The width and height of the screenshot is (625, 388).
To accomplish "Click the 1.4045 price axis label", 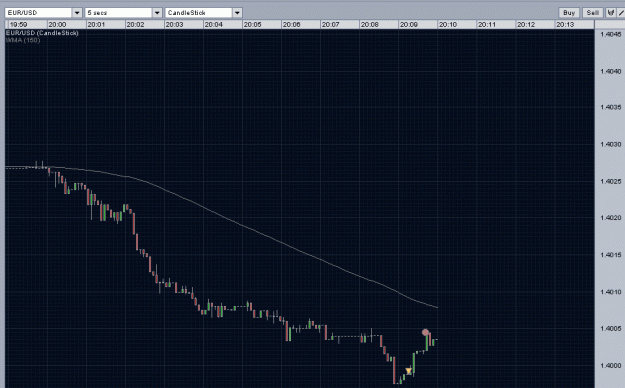I will [x=610, y=34].
